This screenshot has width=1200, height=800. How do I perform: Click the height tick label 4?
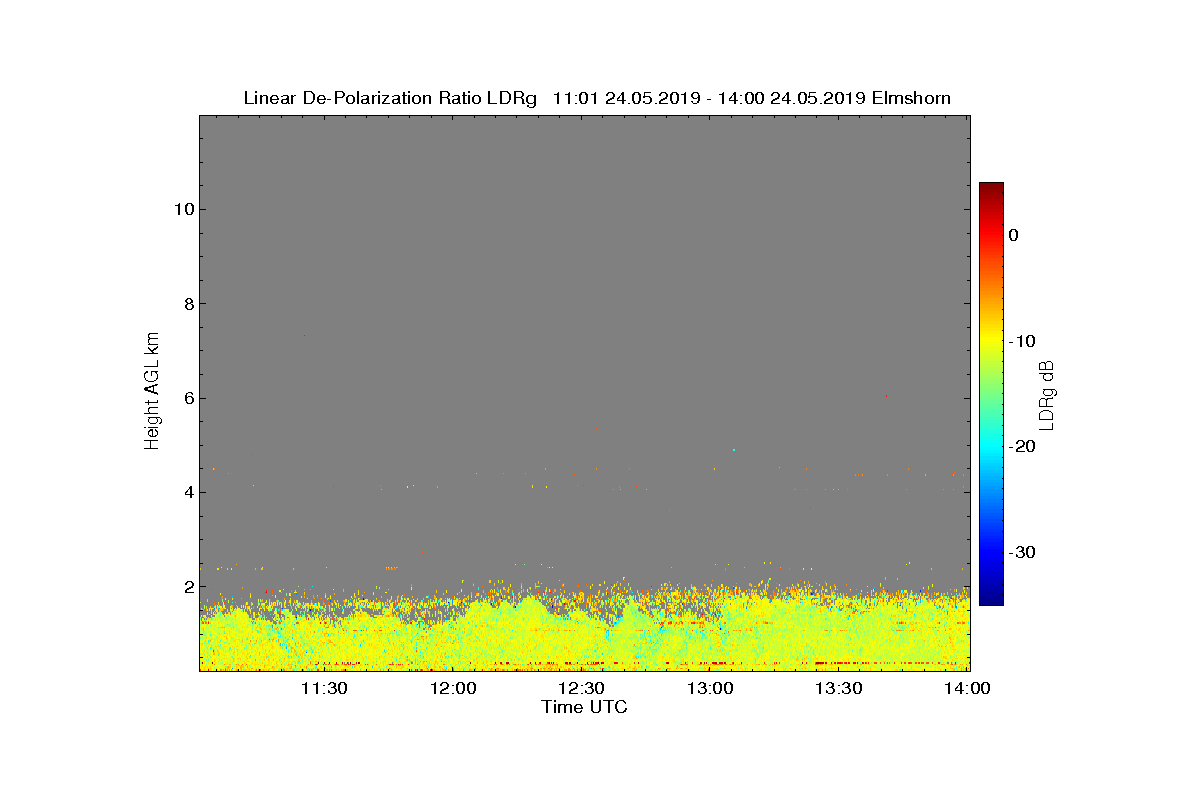(x=188, y=492)
